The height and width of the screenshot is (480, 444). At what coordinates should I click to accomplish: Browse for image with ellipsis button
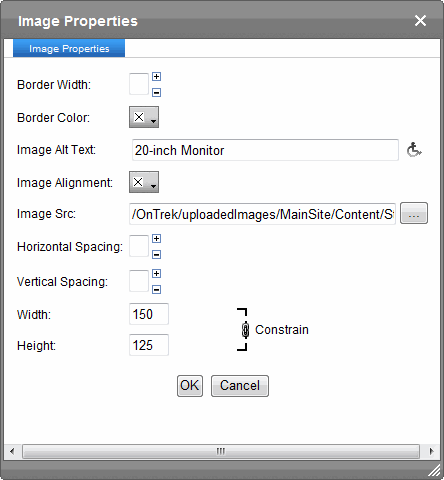coord(414,213)
